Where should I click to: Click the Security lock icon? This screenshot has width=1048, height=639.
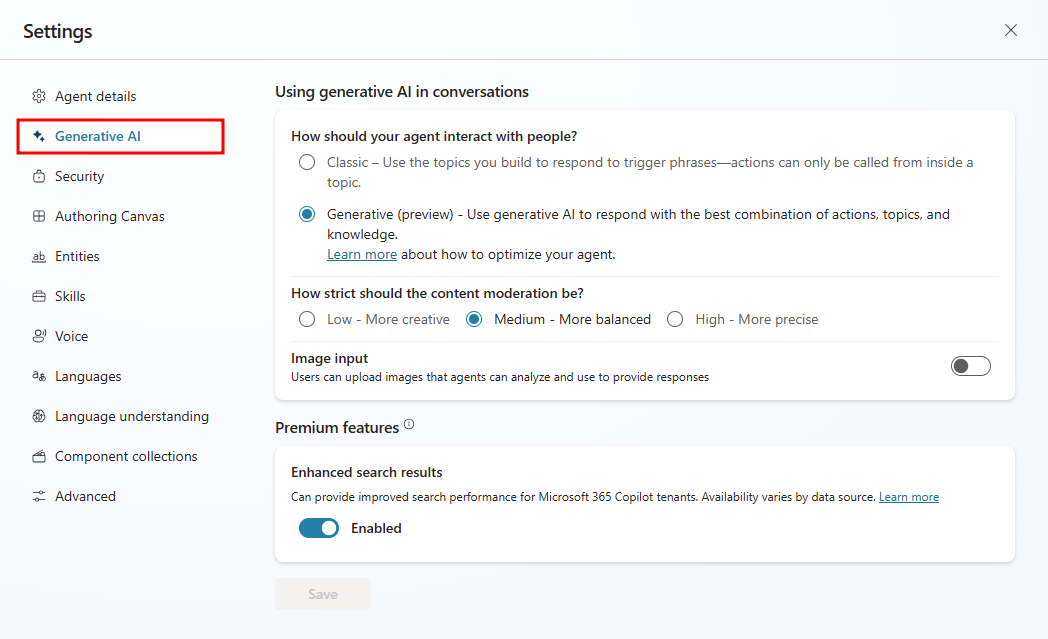(39, 176)
